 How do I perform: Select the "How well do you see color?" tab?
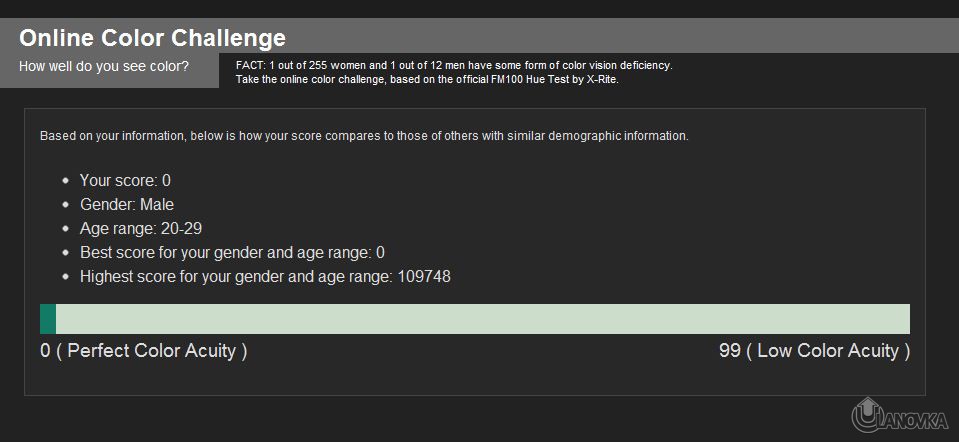(x=104, y=67)
